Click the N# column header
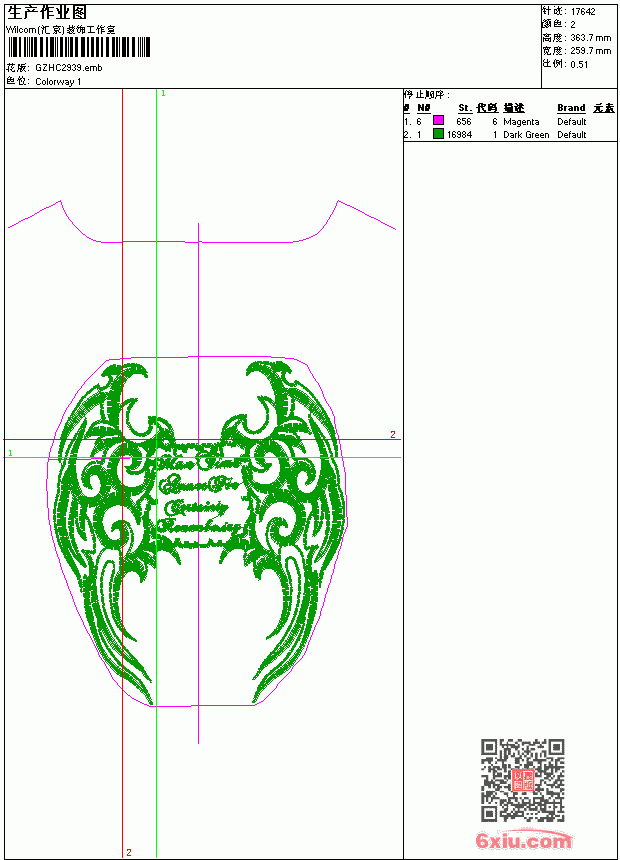 (424, 108)
